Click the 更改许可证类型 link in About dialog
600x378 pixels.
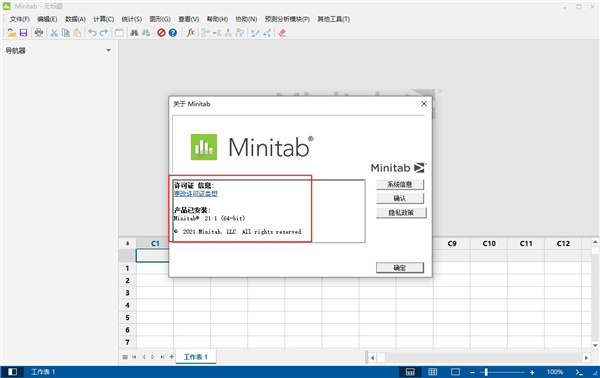[196, 194]
